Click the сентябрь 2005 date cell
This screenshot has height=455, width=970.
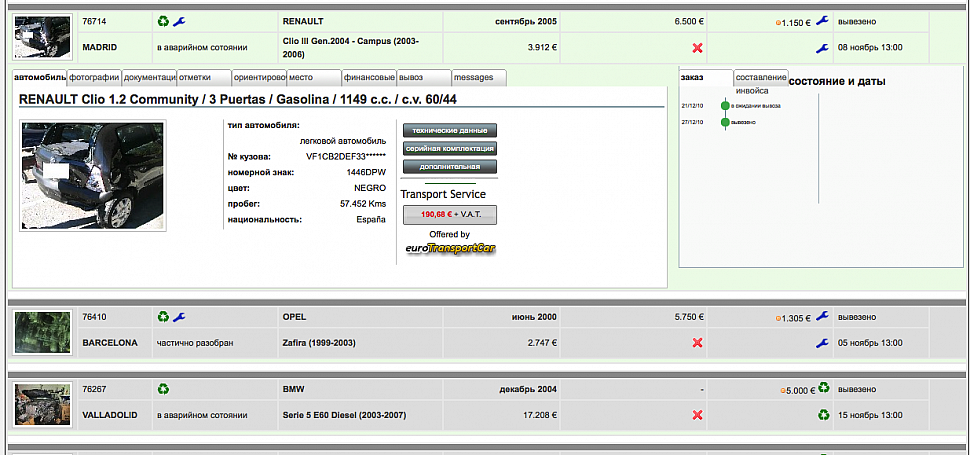pos(502,21)
